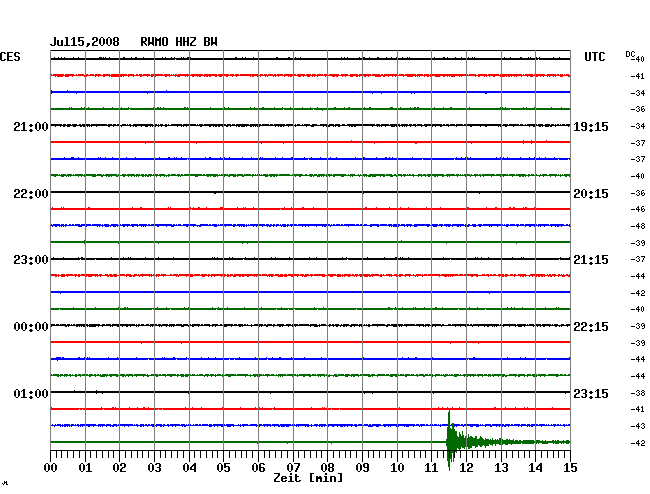Screen dimensions: 650x494
Task: Select the 23:00 local time label
Action: coord(31,260)
